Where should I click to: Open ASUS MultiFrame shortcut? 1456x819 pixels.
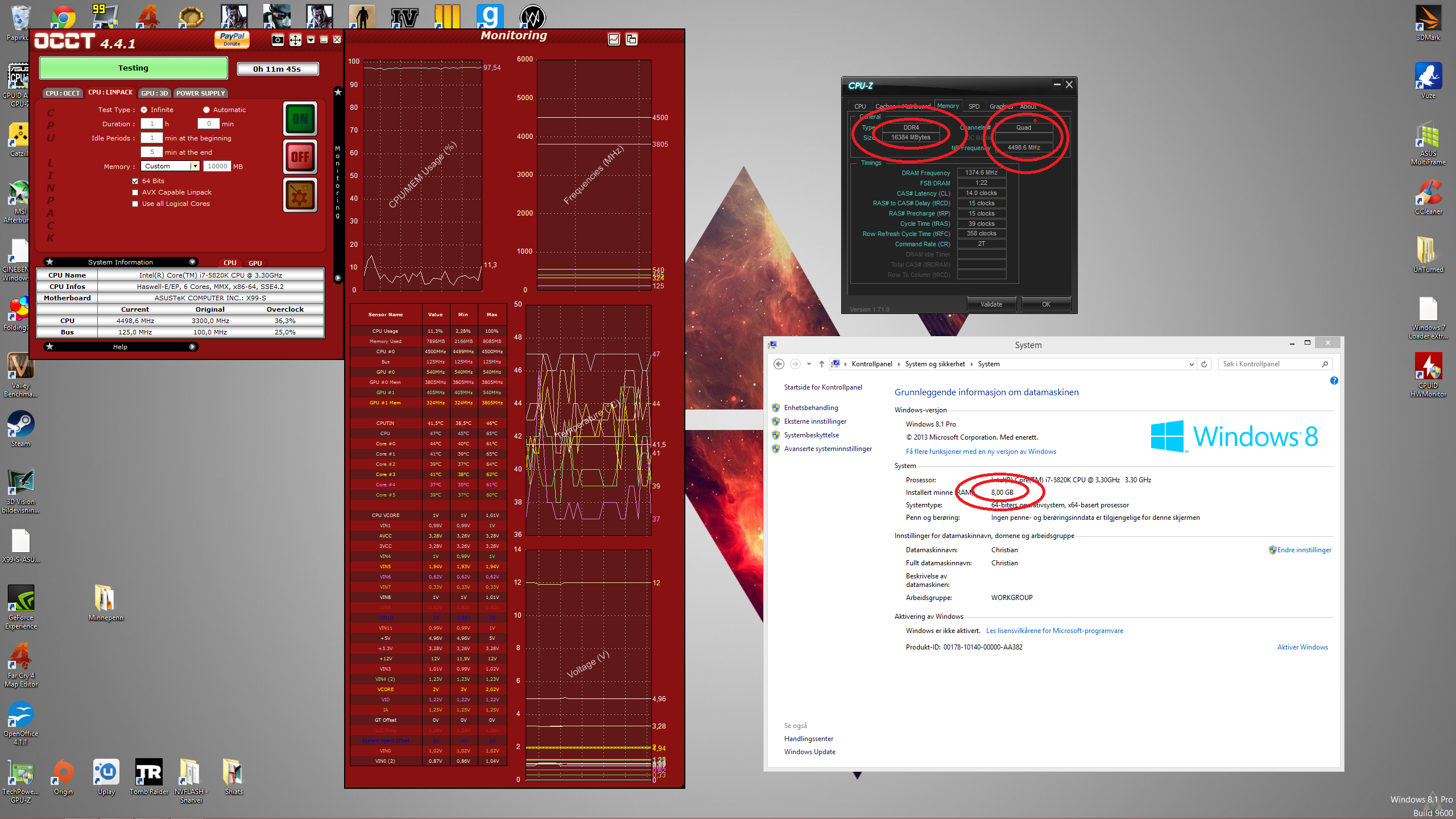click(x=1428, y=143)
